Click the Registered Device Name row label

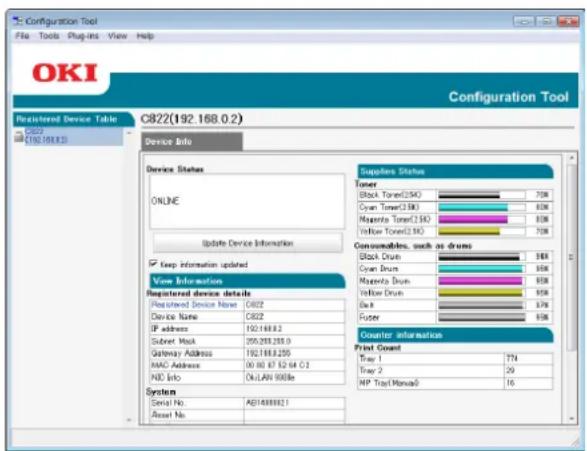pos(194,305)
